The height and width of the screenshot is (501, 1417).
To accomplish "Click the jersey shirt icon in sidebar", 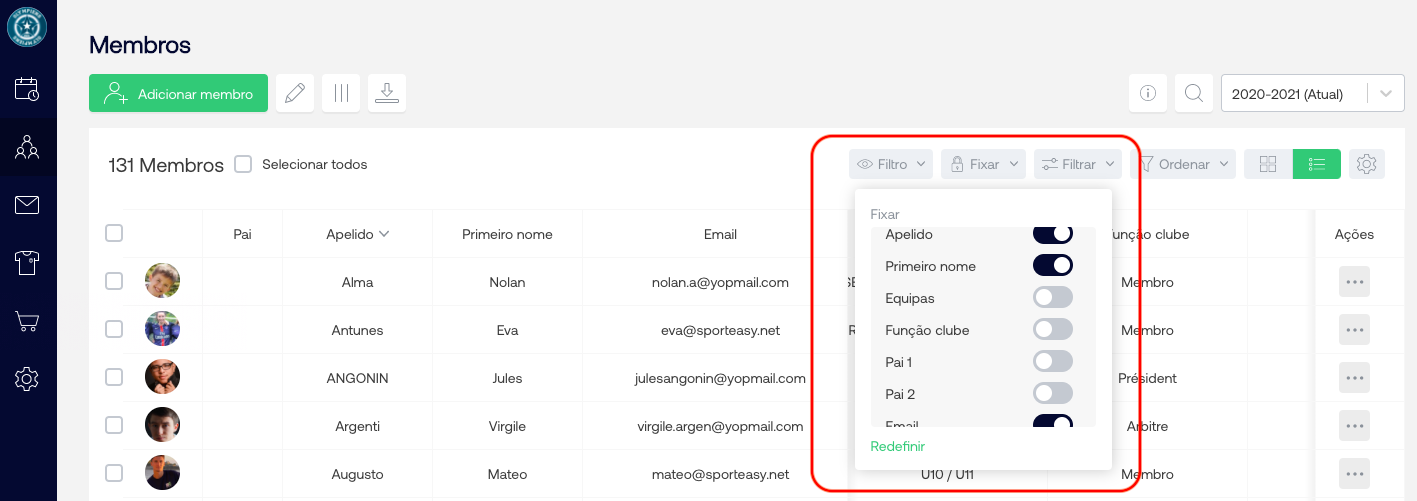I will click(x=27, y=263).
